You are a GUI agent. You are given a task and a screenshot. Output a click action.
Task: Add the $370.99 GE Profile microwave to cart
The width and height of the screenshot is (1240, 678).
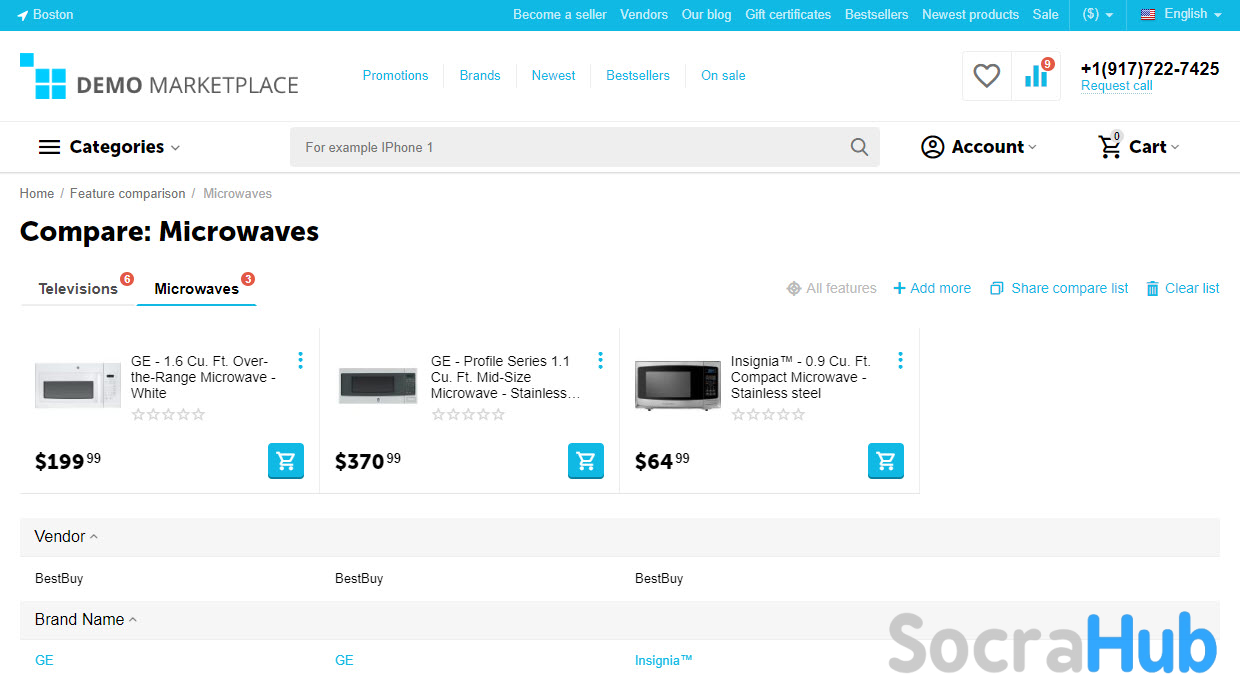(x=586, y=461)
